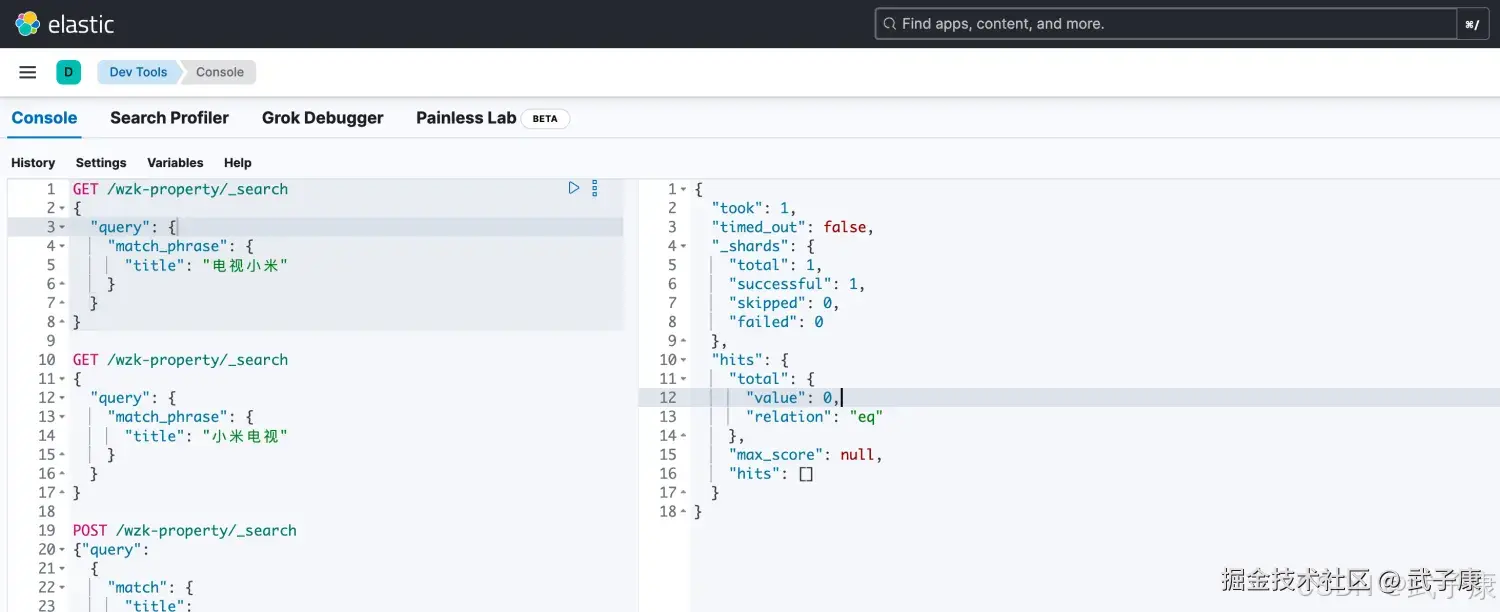Click the keyboard shortcut badge in the search bar

(x=1472, y=24)
